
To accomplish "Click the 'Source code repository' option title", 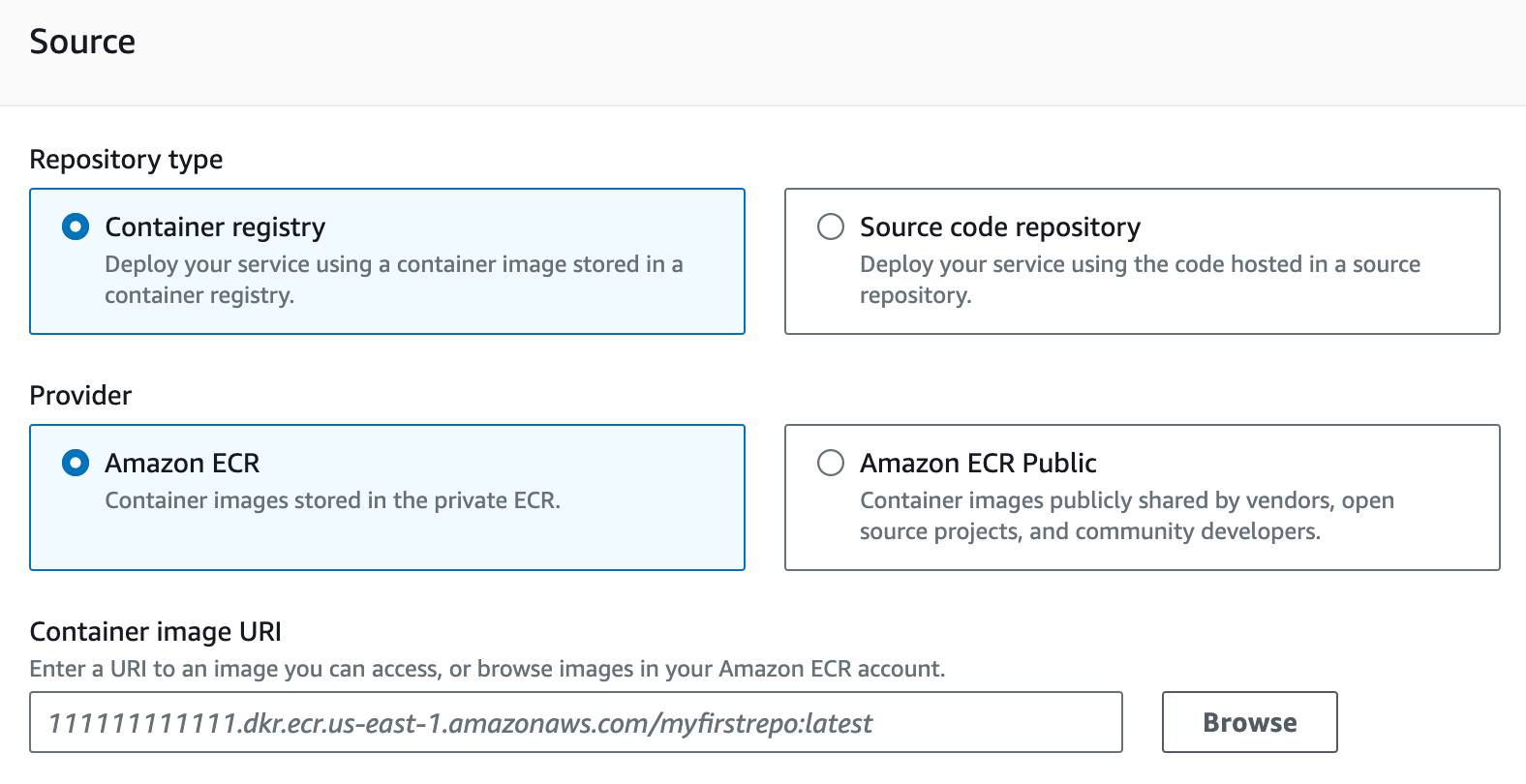I will [1000, 226].
